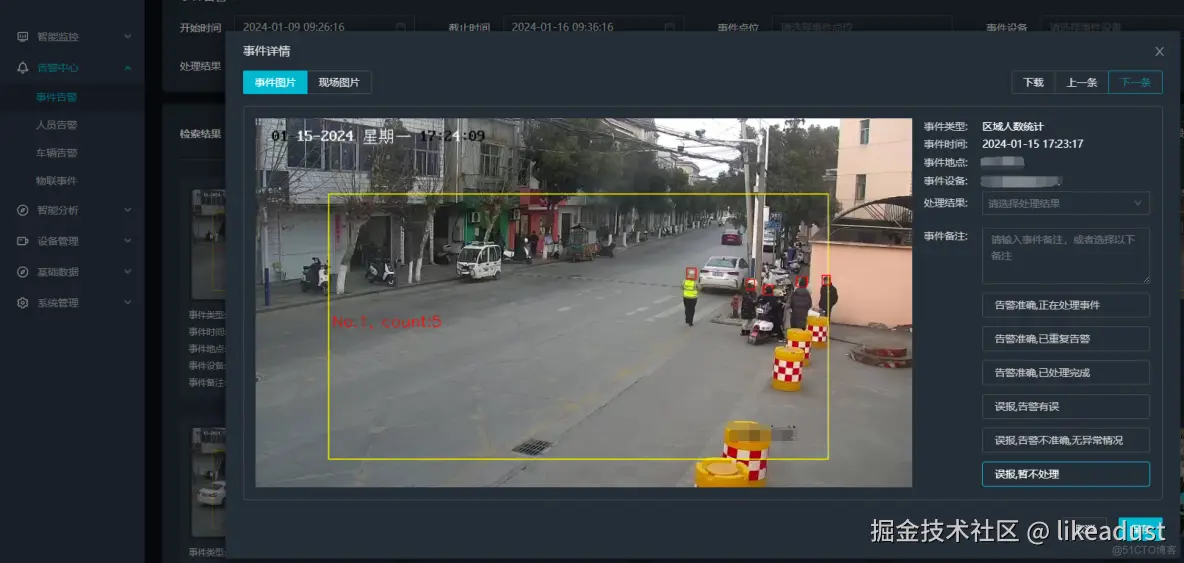
Task: Click the 智能监控 monitor icon in sidebar
Action: coord(23,36)
